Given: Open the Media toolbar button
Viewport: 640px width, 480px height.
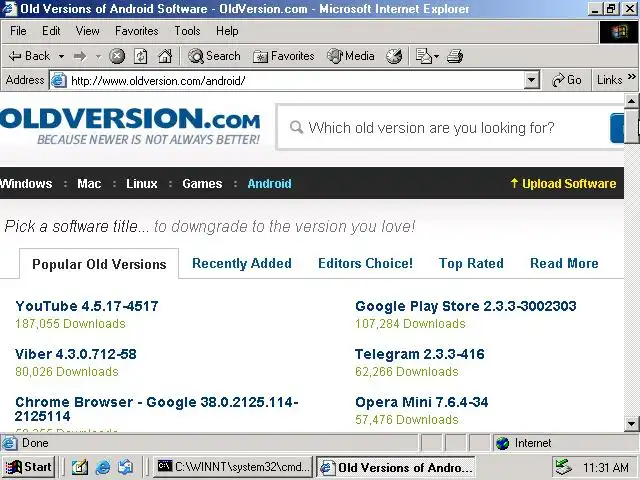Looking at the screenshot, I should [351, 56].
